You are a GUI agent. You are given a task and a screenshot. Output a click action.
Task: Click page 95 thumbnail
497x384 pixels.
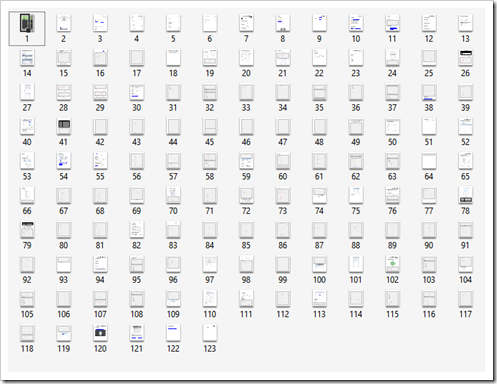(x=137, y=264)
